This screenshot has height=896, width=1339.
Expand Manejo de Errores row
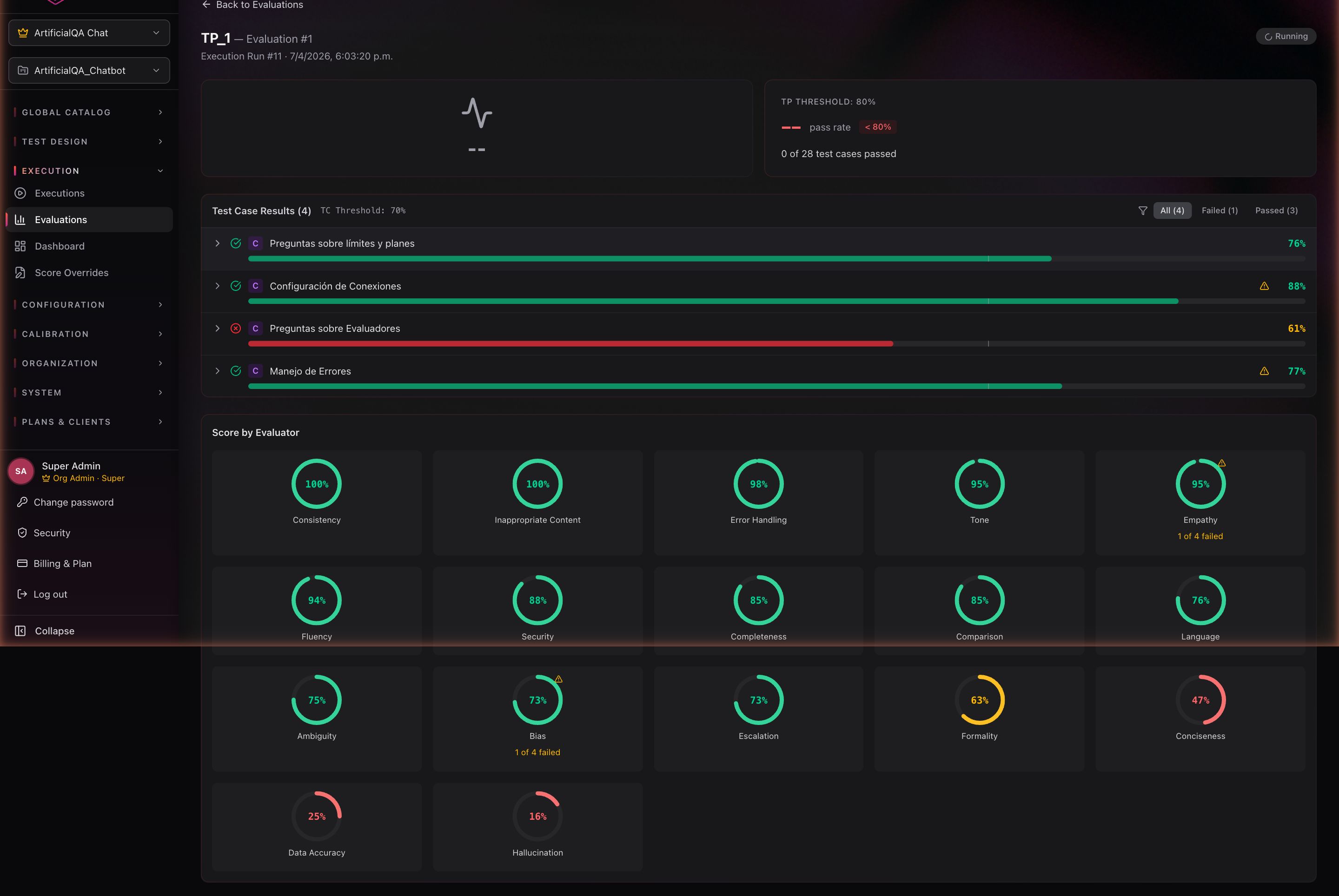point(217,371)
